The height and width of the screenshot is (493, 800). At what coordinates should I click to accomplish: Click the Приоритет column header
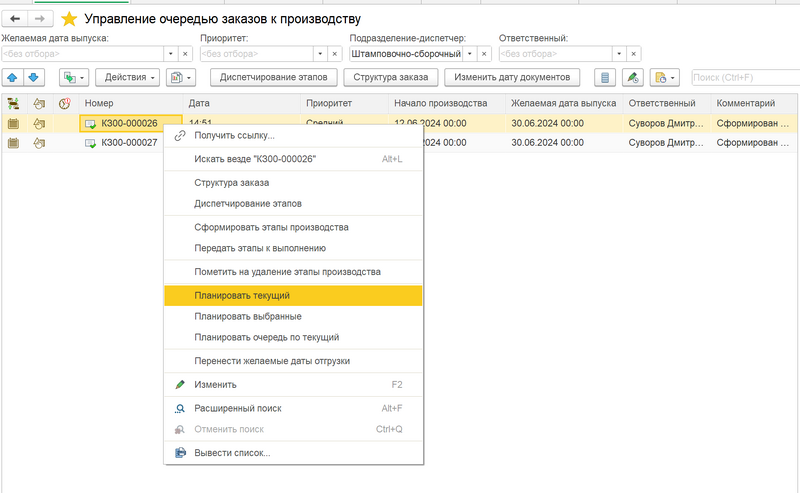click(x=344, y=104)
